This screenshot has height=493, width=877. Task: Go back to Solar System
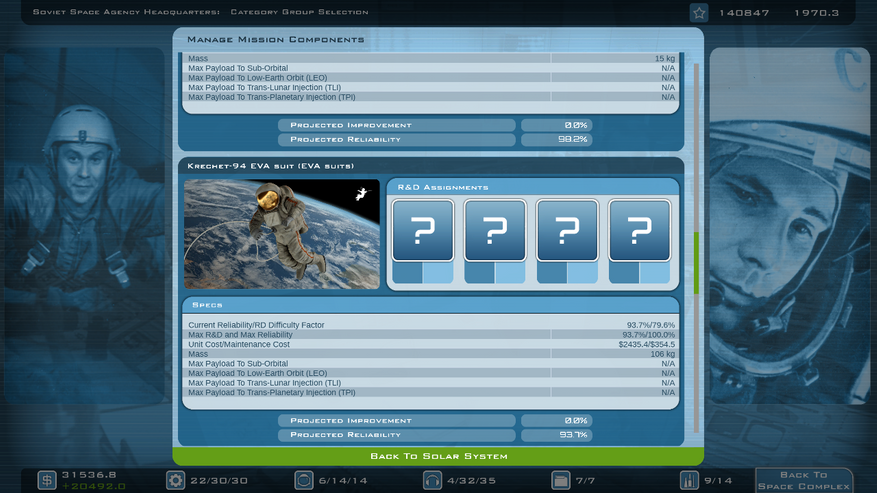[438, 456]
